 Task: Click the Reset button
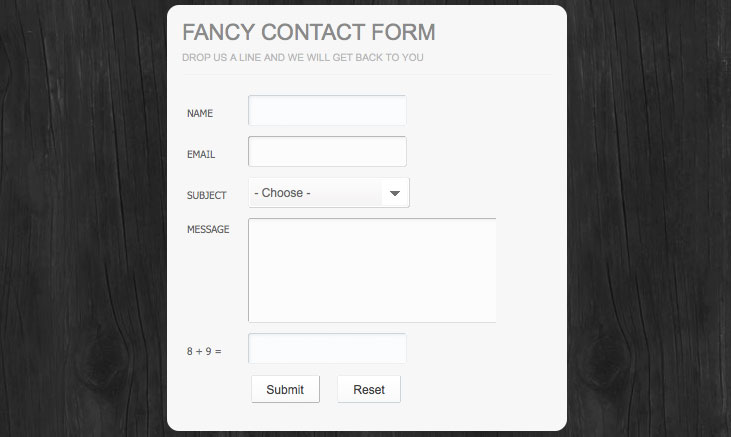[x=369, y=389]
